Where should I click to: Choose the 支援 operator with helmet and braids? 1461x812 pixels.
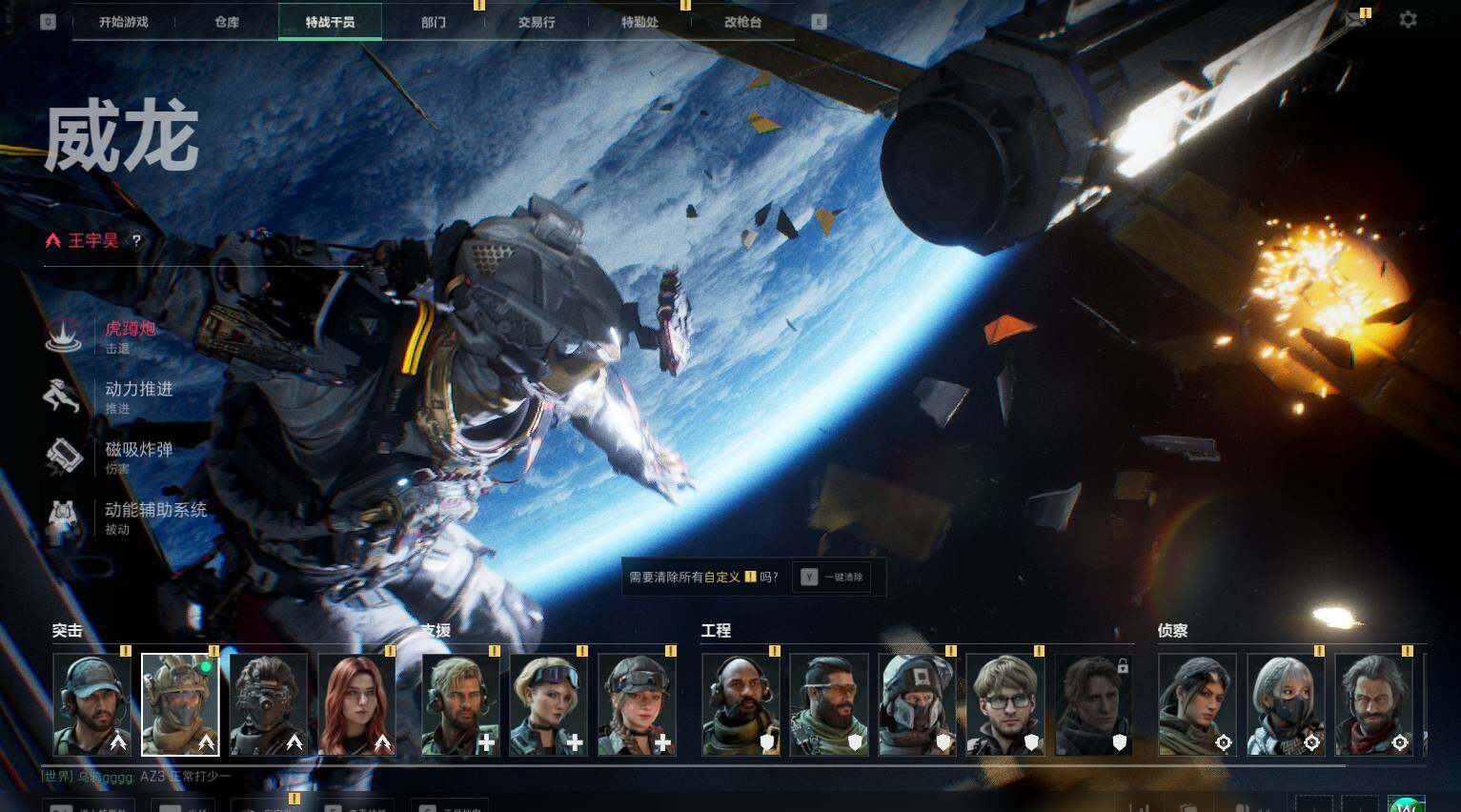(637, 704)
